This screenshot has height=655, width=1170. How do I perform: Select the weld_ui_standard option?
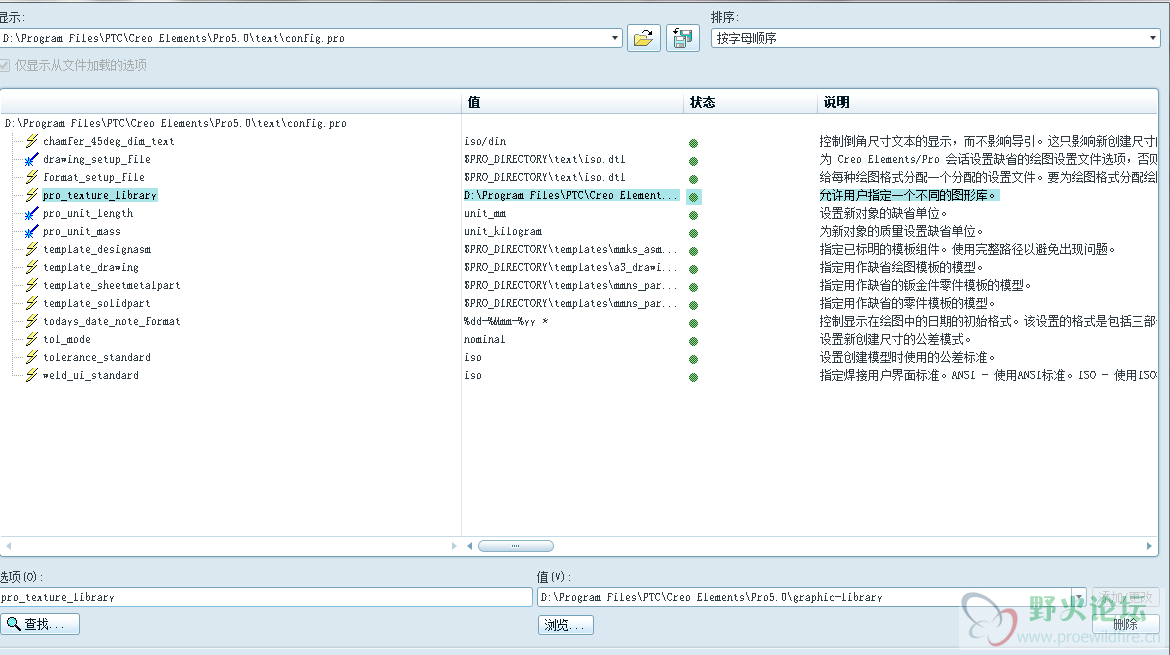pos(91,375)
